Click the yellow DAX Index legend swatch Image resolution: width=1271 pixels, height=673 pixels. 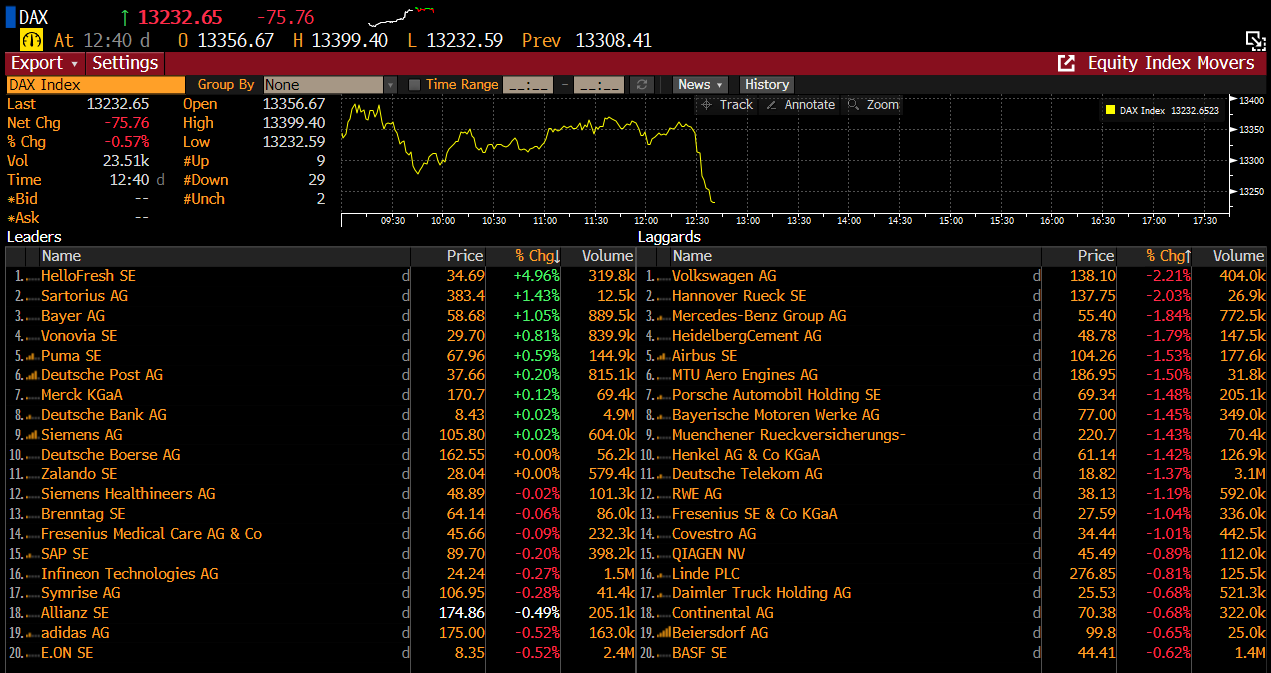pos(1110,110)
